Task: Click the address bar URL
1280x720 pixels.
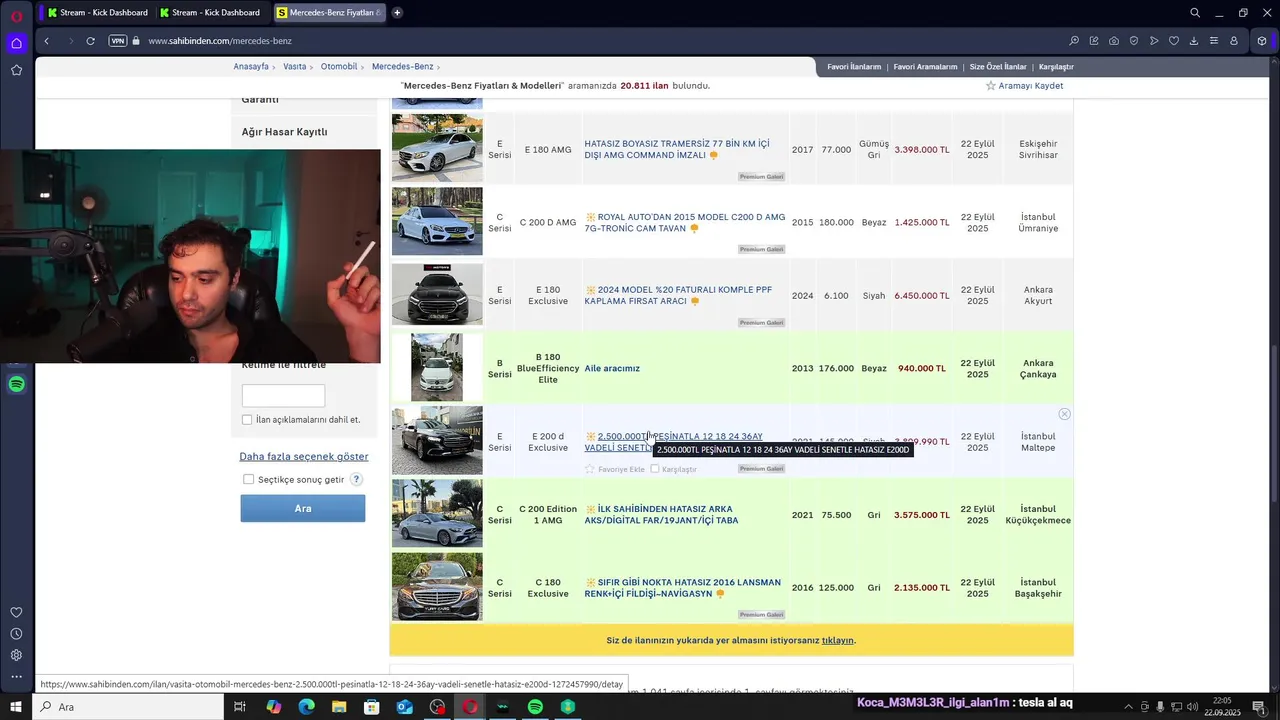Action: [220, 41]
